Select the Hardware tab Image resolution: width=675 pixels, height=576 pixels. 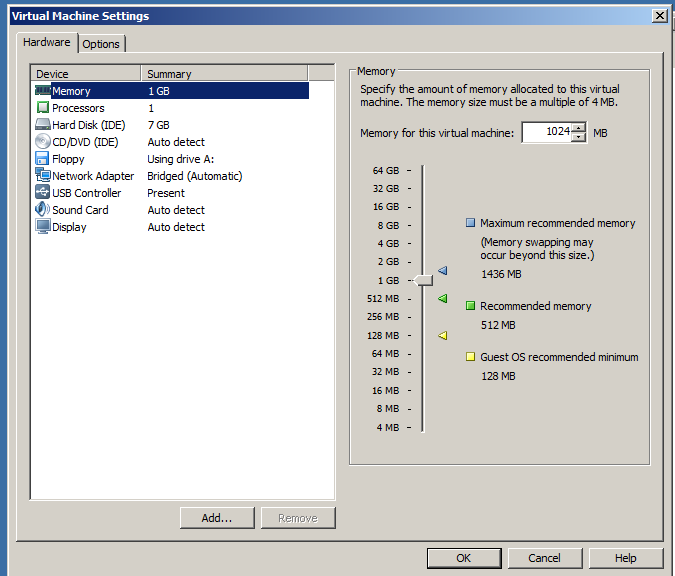coord(47,42)
